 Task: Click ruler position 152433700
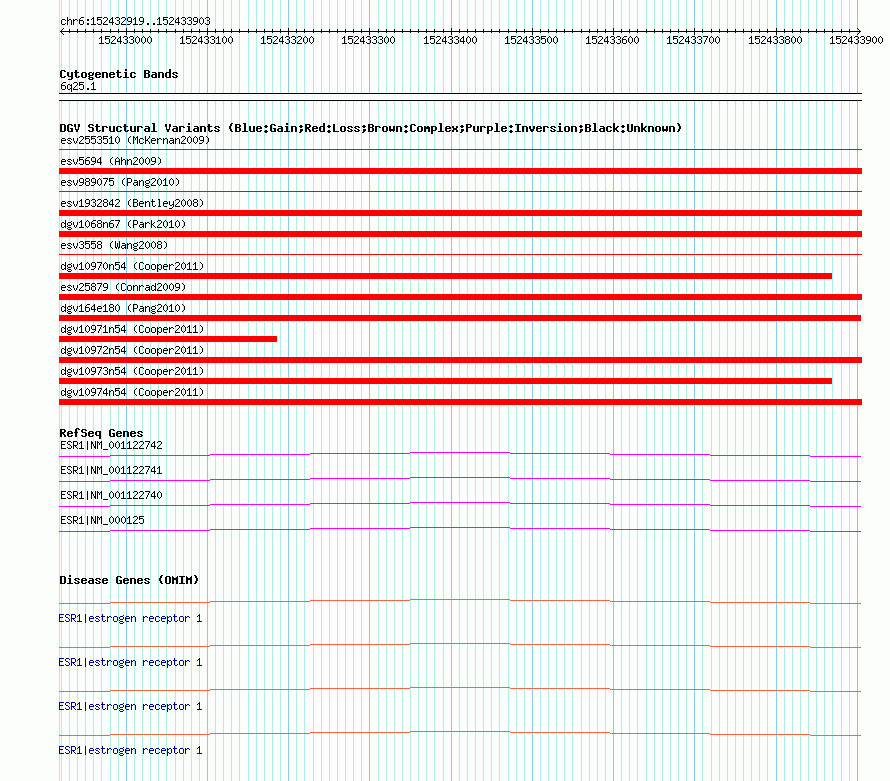693,40
